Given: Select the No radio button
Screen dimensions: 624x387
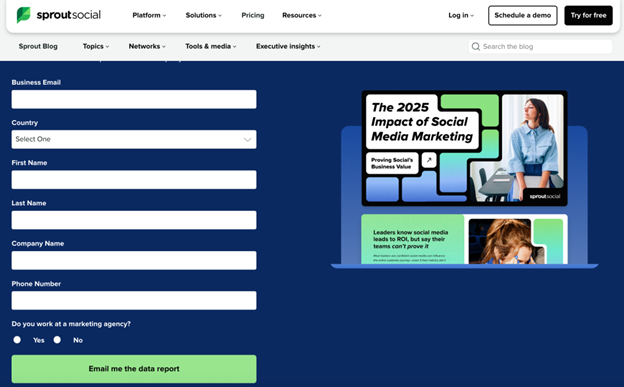Looking at the screenshot, I should (57, 340).
